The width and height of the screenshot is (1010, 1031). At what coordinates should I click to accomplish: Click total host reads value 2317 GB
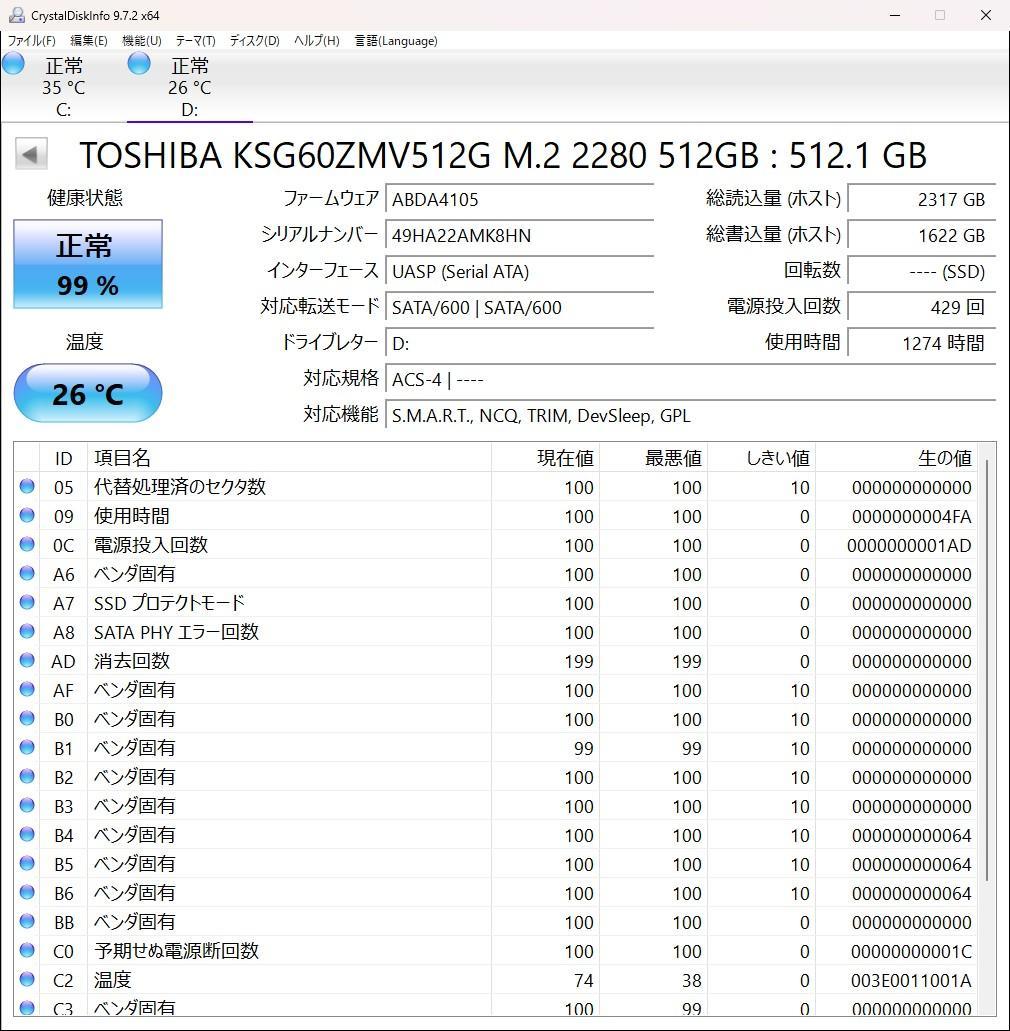(x=922, y=199)
